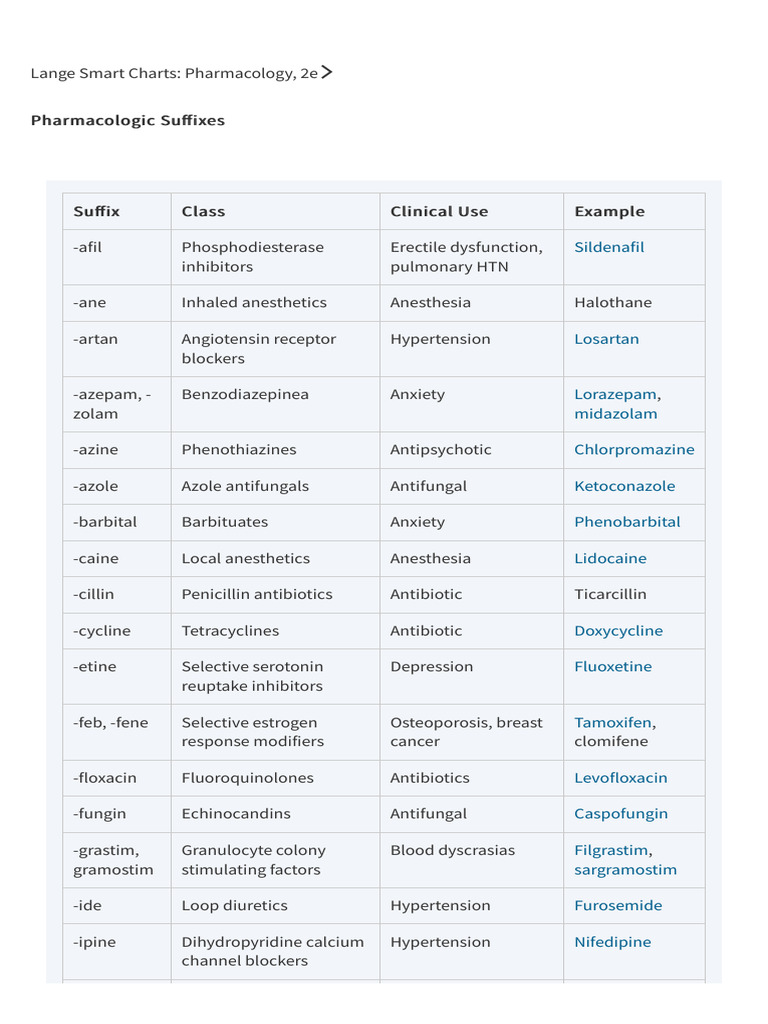The image size is (768, 1024).
Task: Click the chevron after Lange Smart Charts
Action: pyautogui.click(x=327, y=72)
